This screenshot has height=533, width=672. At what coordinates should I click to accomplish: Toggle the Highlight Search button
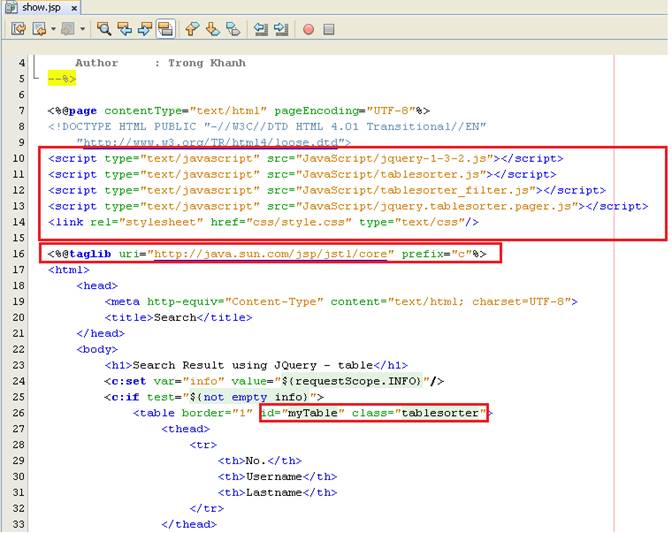point(165,29)
